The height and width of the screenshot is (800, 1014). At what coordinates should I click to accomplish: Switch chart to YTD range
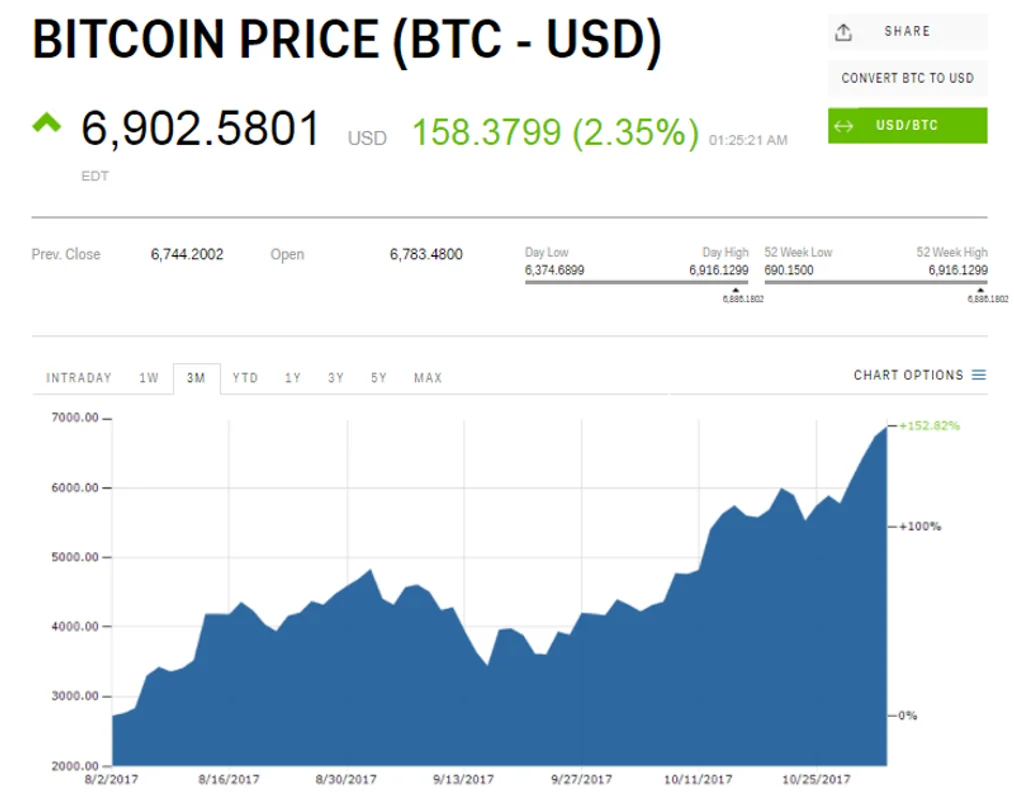pyautogui.click(x=245, y=378)
